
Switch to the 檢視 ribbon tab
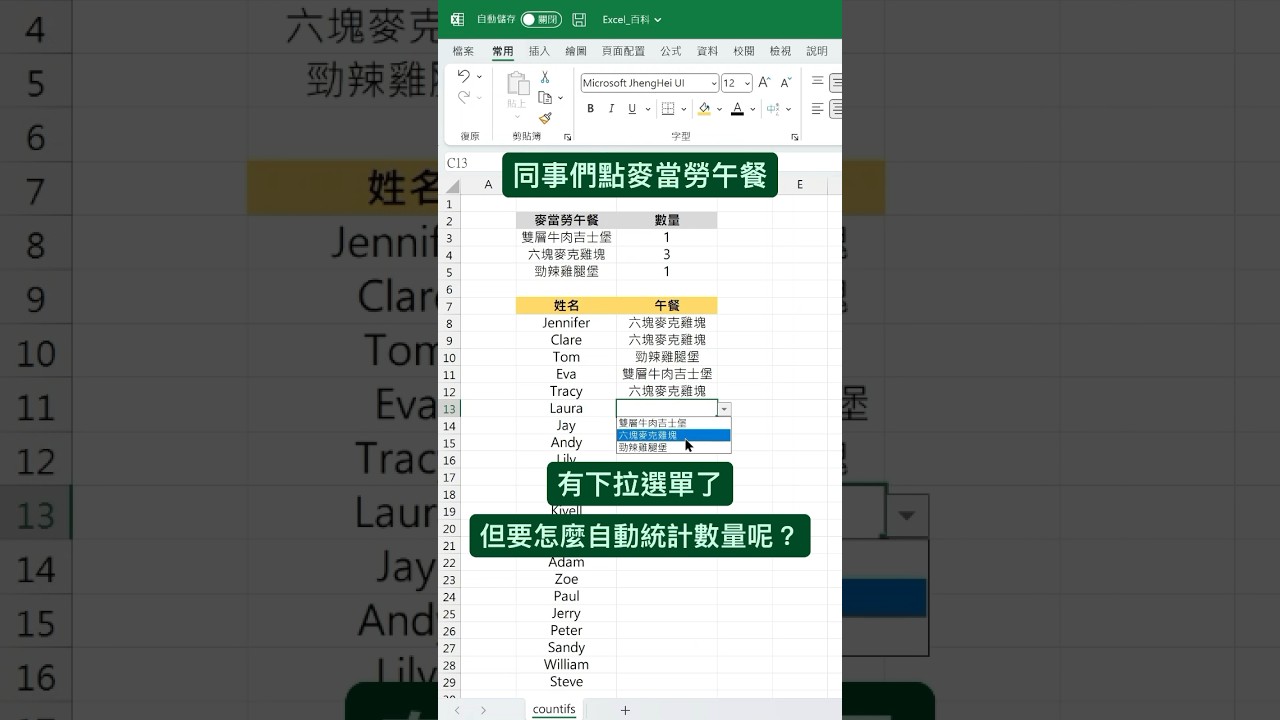(x=780, y=51)
